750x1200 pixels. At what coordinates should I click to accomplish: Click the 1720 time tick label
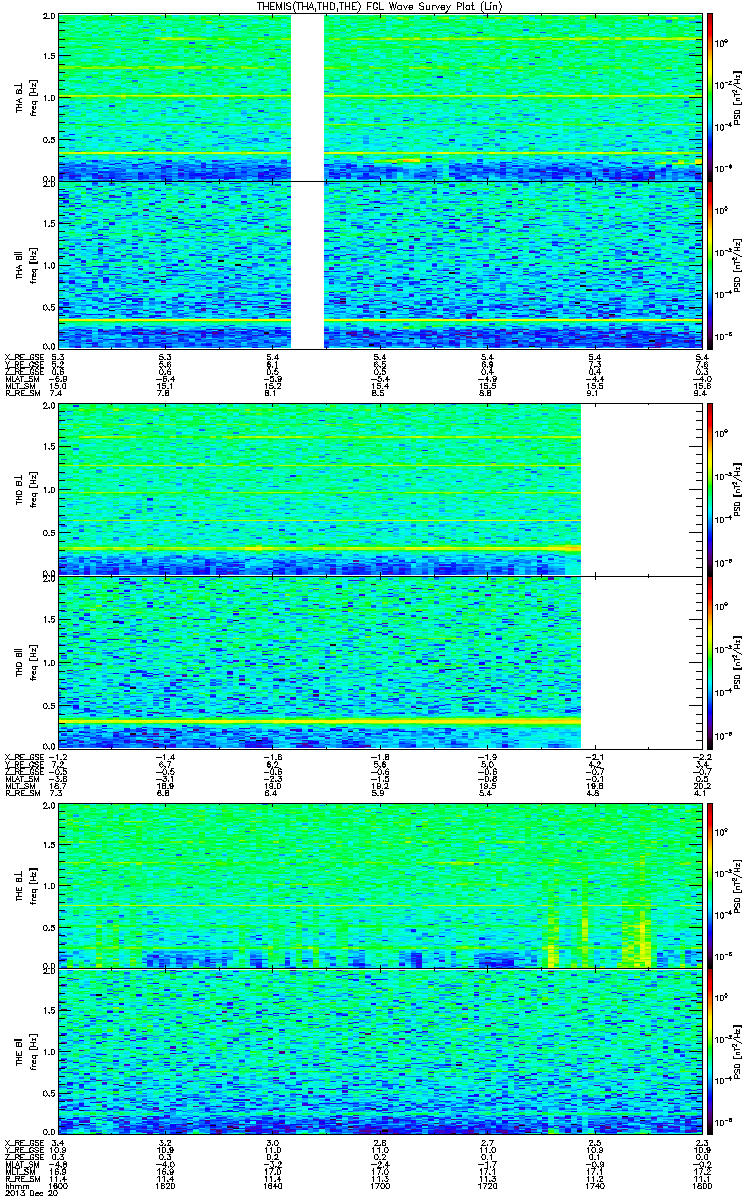487,1186
